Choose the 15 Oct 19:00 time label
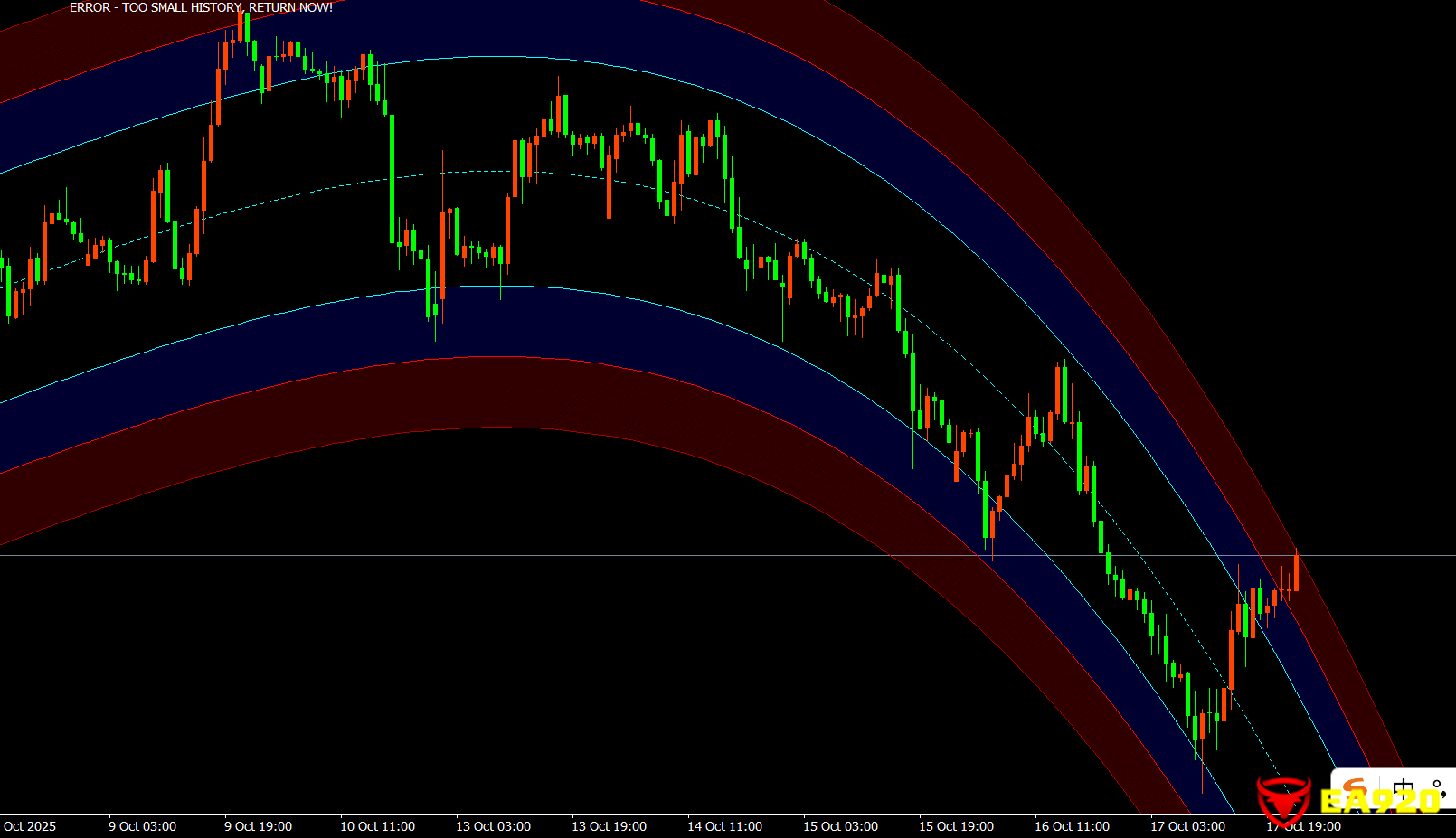Image resolution: width=1456 pixels, height=838 pixels. [x=956, y=826]
